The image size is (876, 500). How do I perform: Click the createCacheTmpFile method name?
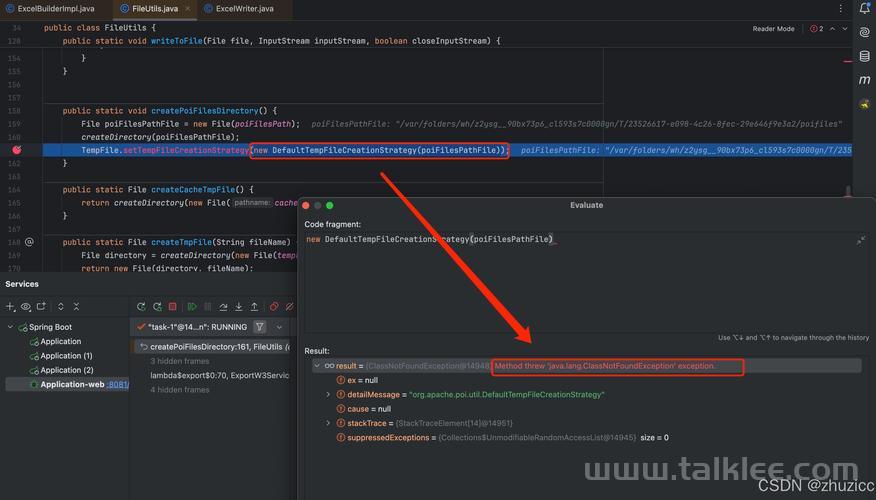click(x=193, y=189)
